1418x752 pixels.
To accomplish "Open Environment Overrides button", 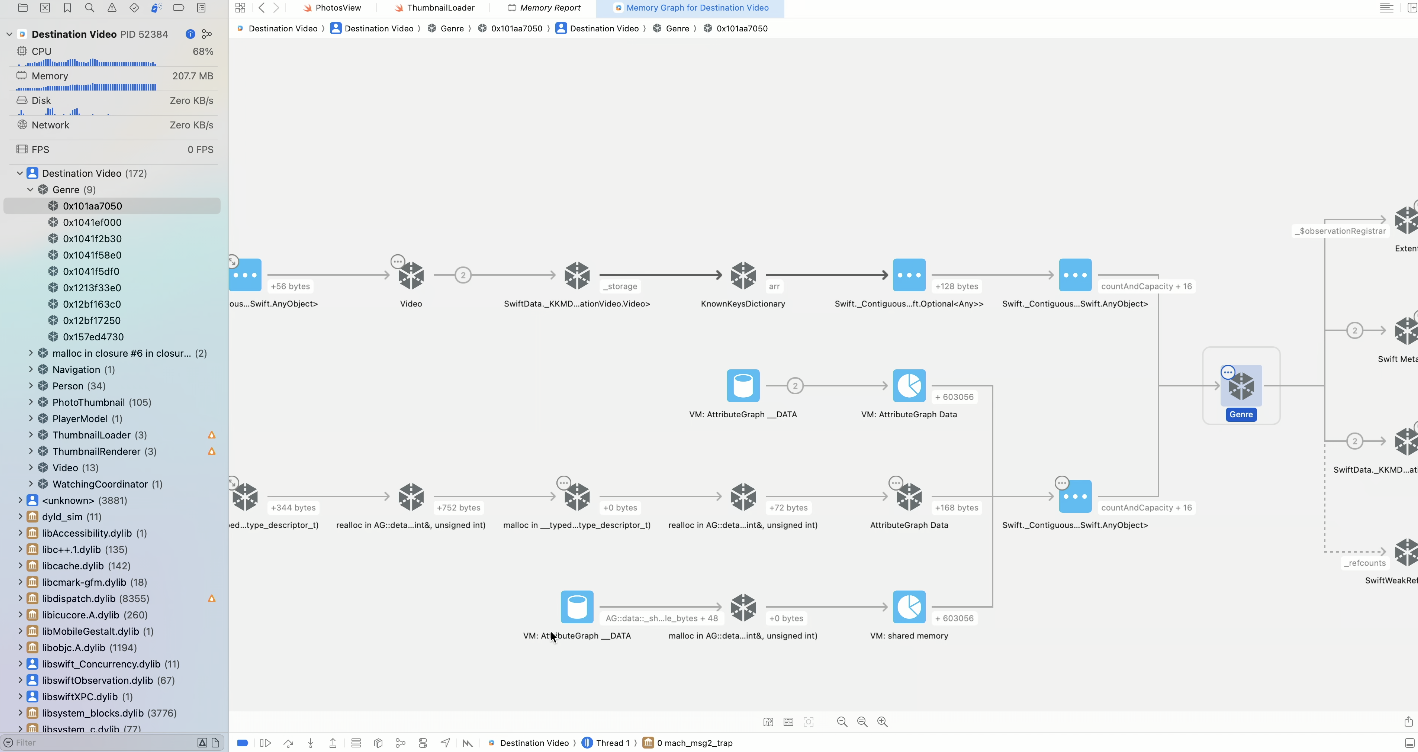I will (423, 743).
